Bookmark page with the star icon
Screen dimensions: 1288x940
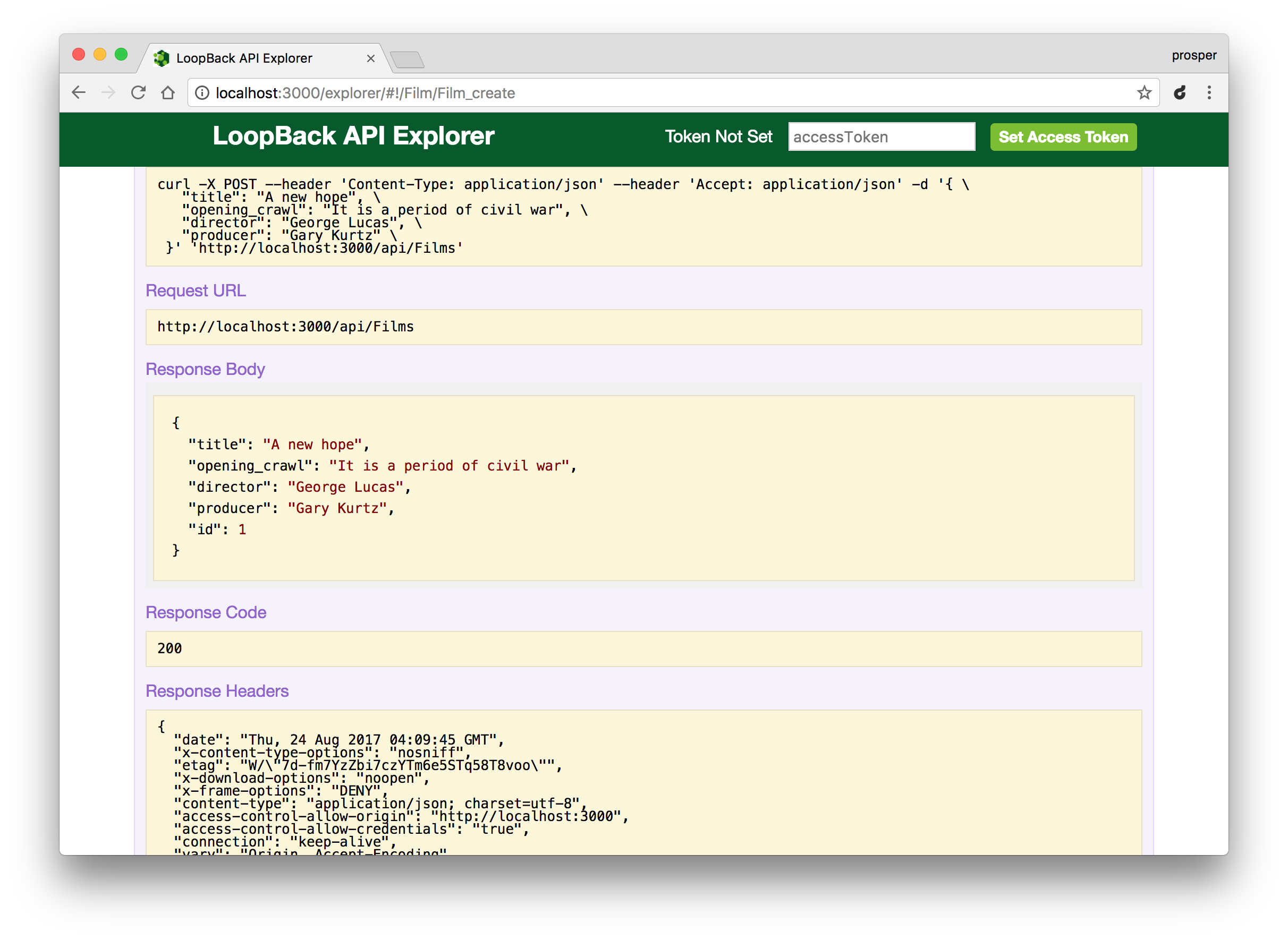point(1144,93)
